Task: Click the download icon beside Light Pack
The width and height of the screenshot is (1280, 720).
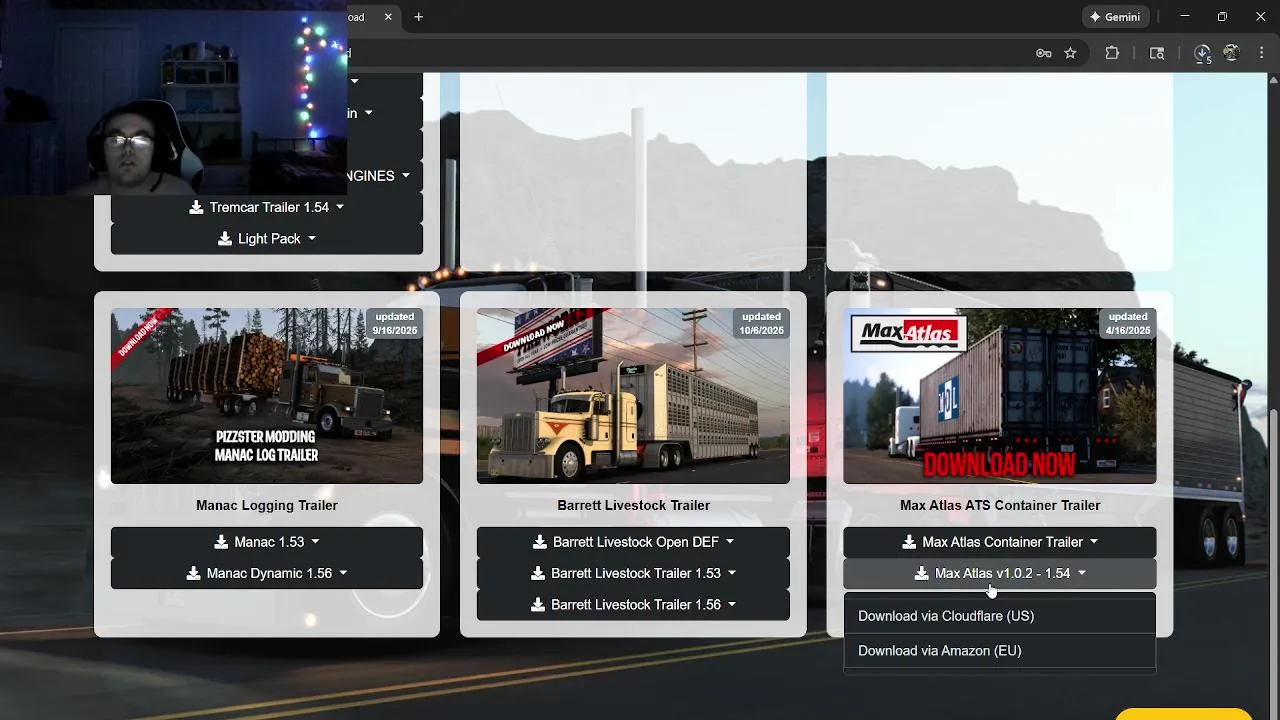Action: (225, 239)
